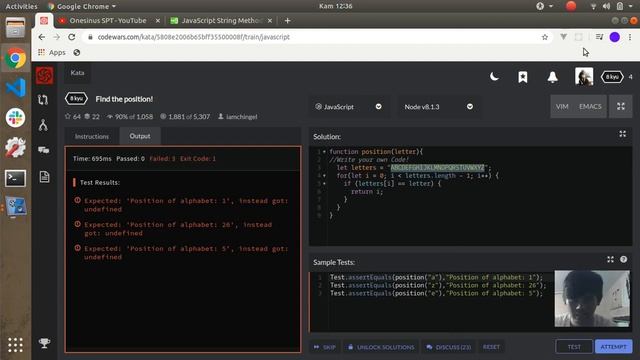
Task: Launch Visual Studio Code from dock
Action: (16, 88)
